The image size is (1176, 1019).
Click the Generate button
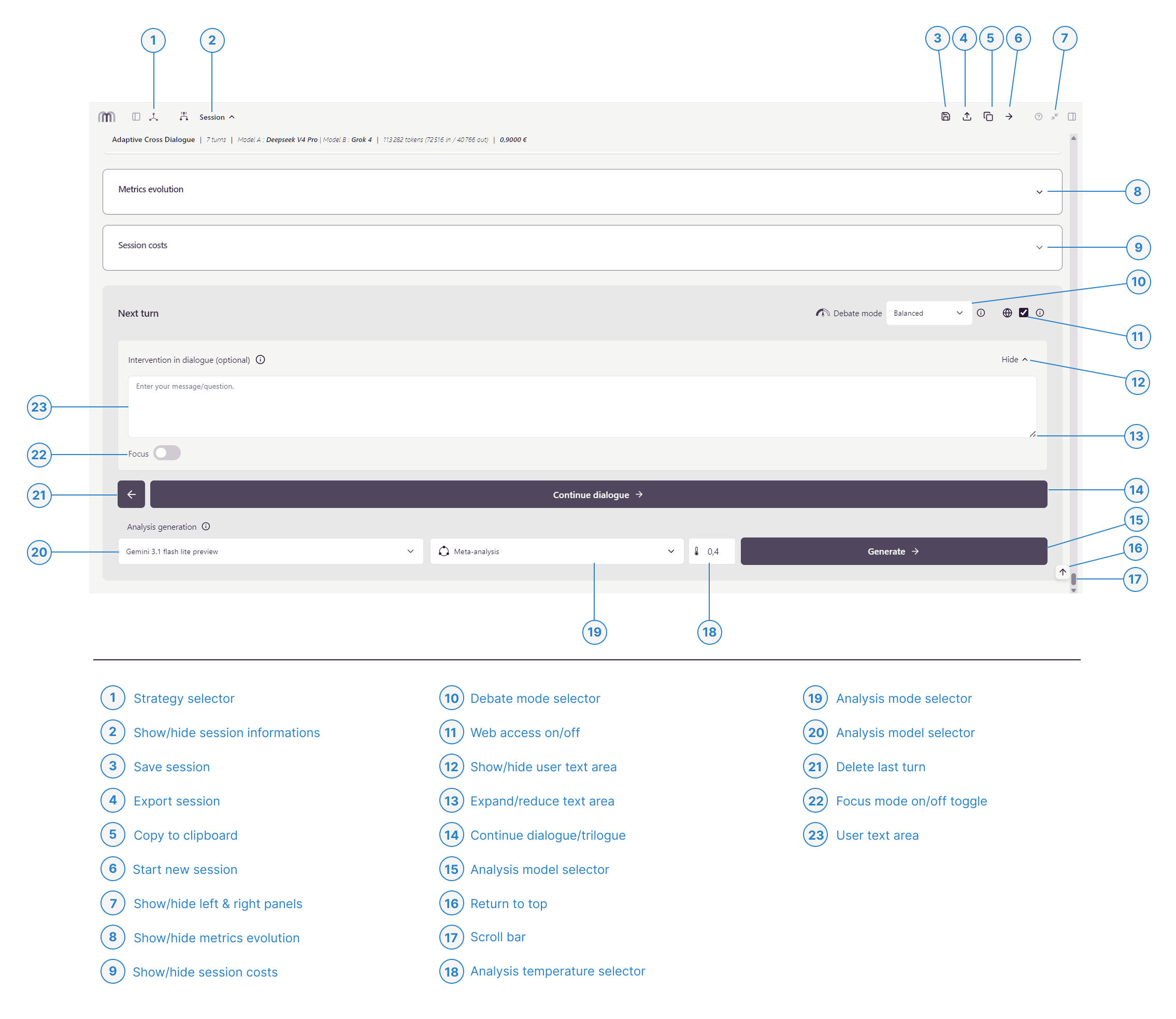click(894, 551)
